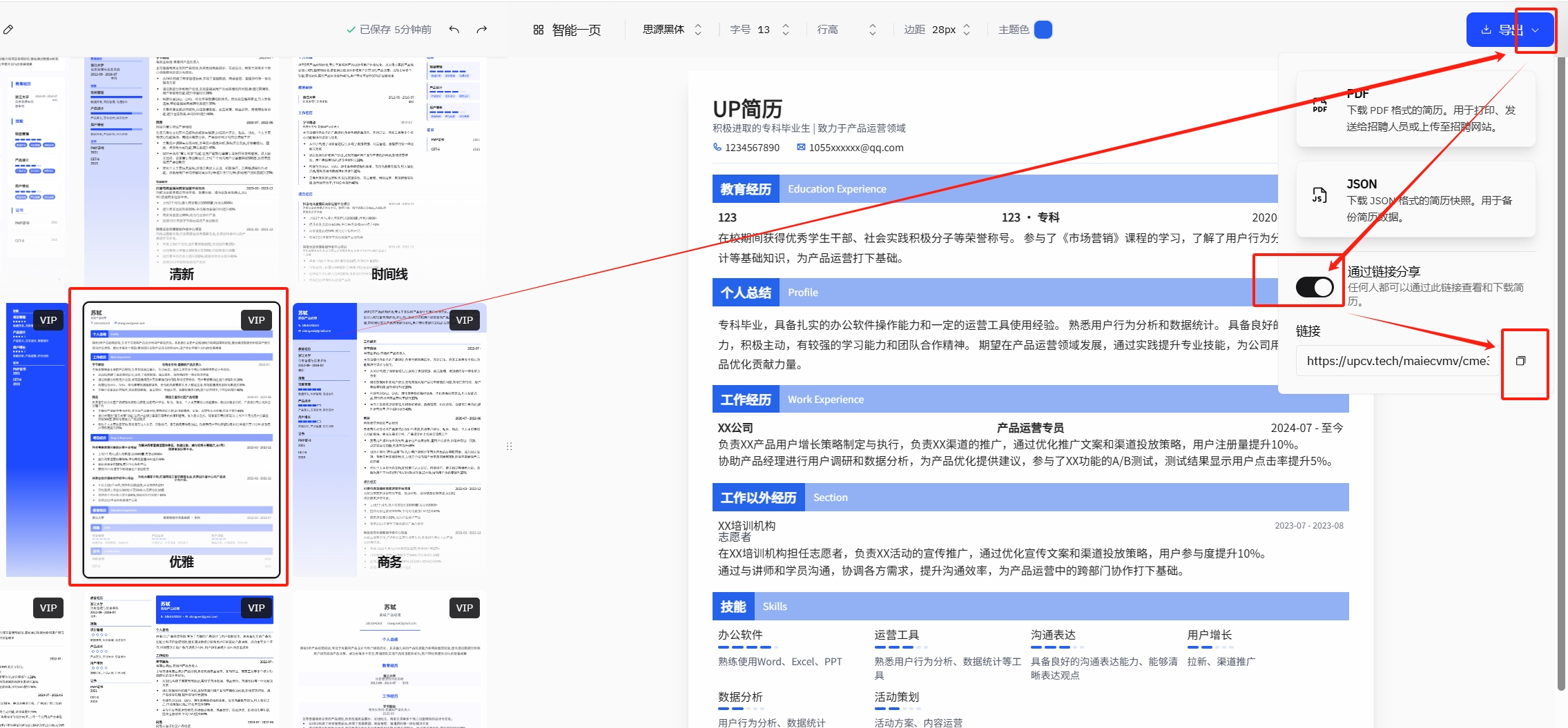Viewport: 1568px width, 728px height.
Task: Click the panel divider grip handle
Action: point(509,446)
